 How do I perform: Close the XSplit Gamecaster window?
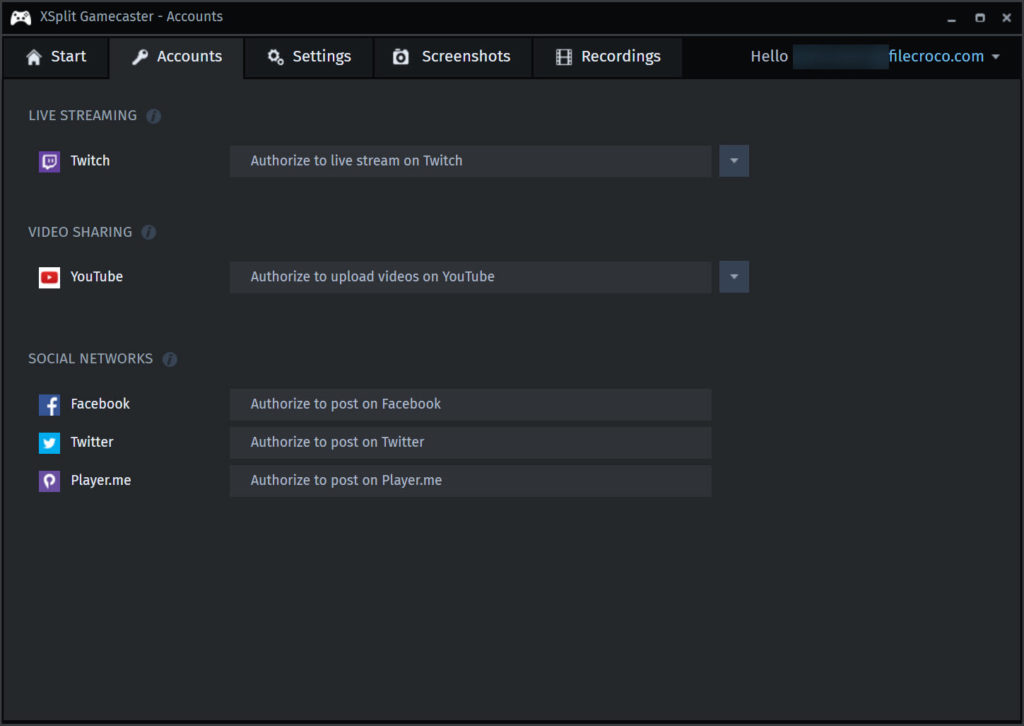point(1006,18)
